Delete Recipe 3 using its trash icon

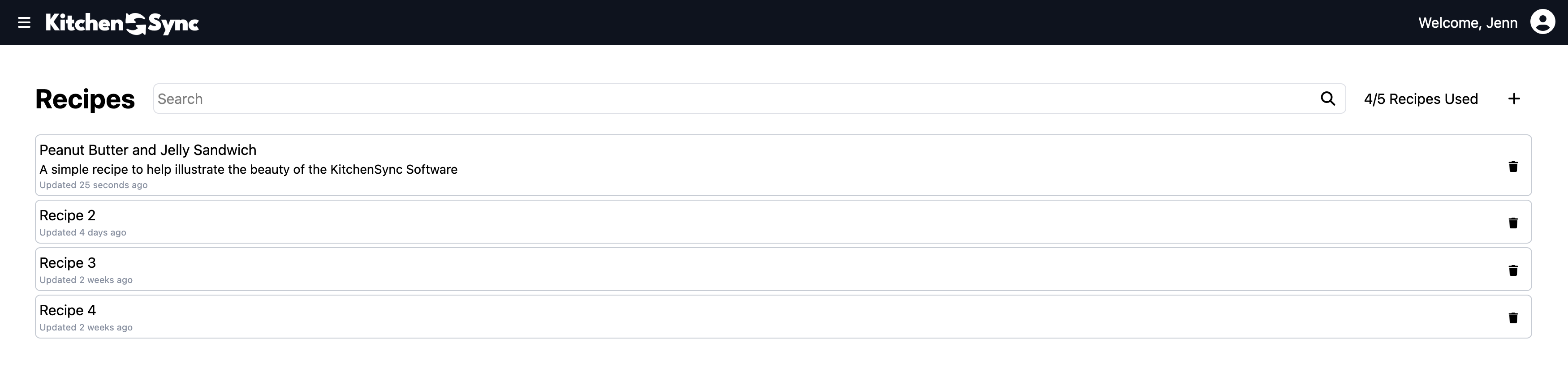1512,270
